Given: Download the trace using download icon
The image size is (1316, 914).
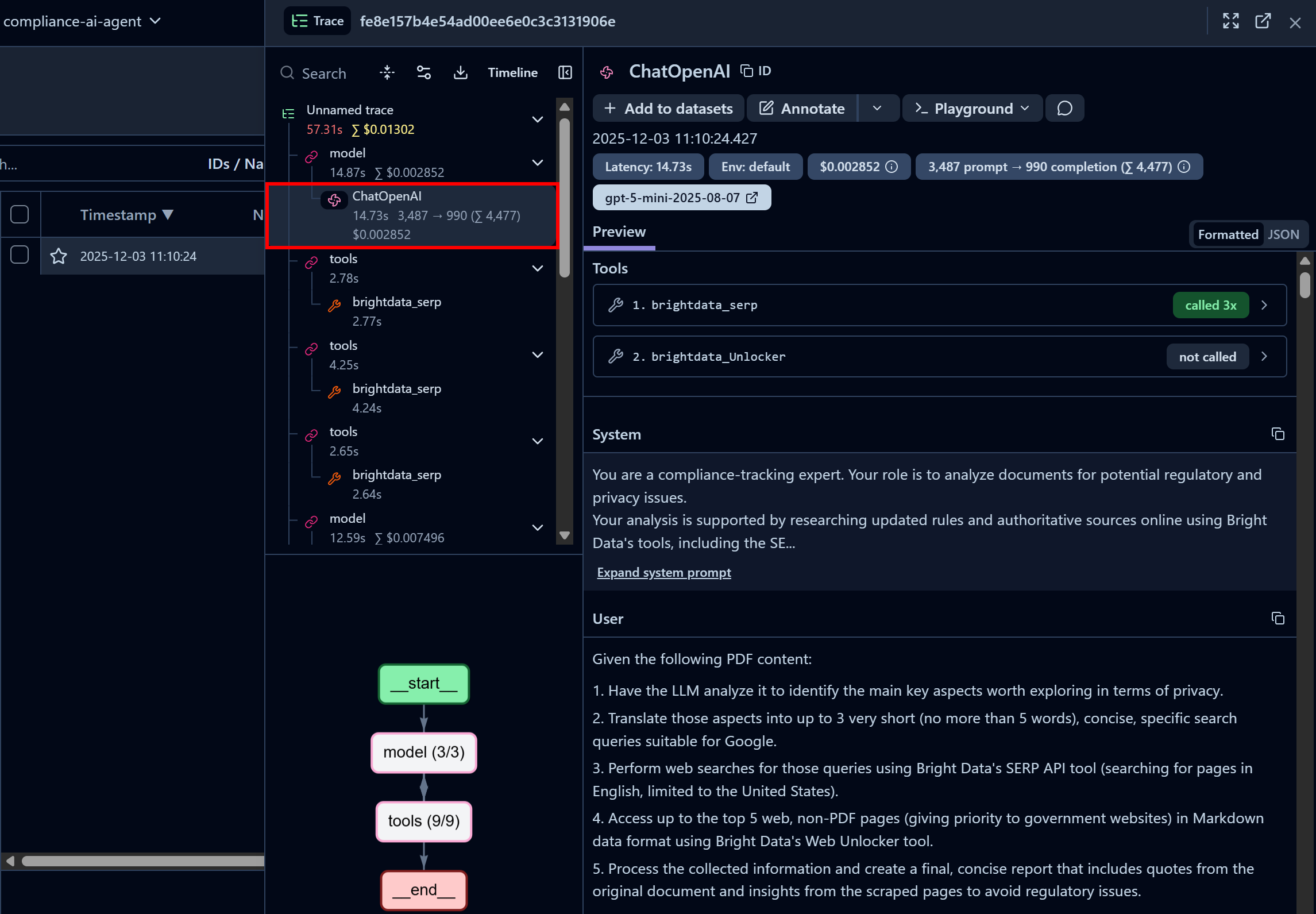Looking at the screenshot, I should (x=460, y=72).
